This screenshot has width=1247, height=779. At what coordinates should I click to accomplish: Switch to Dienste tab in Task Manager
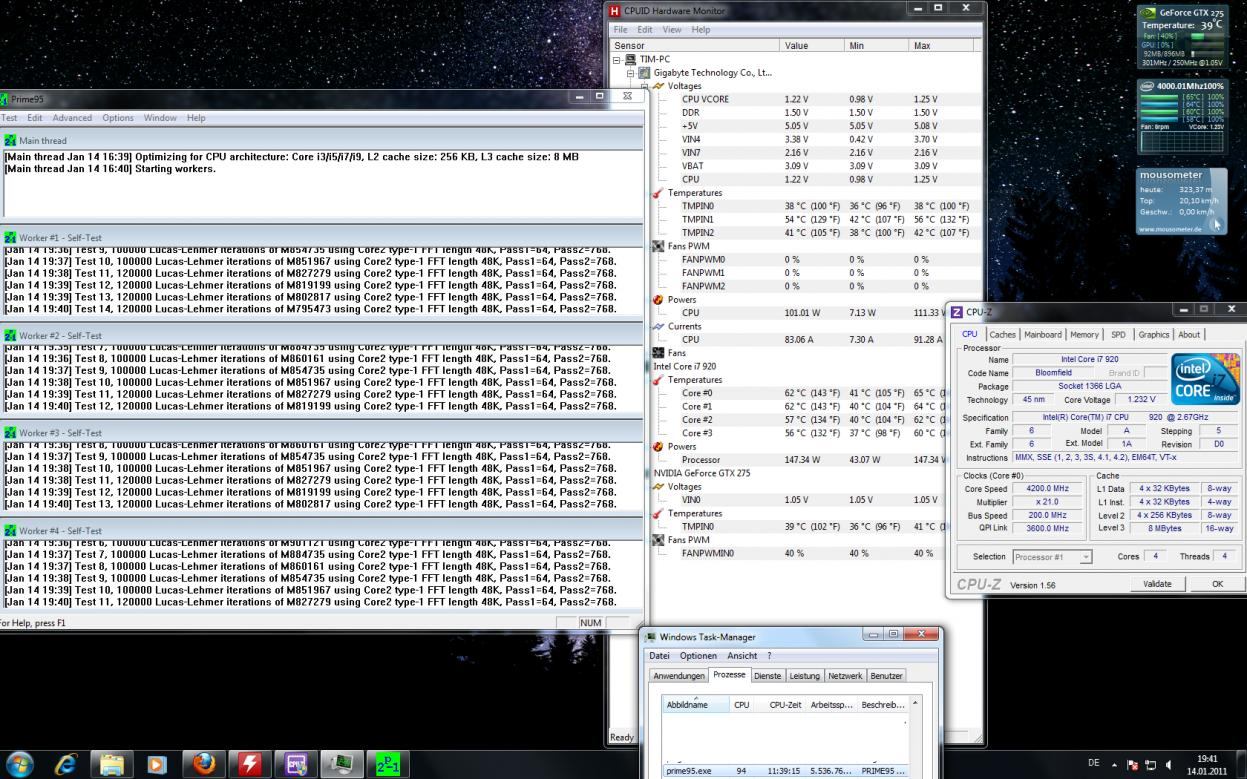768,676
